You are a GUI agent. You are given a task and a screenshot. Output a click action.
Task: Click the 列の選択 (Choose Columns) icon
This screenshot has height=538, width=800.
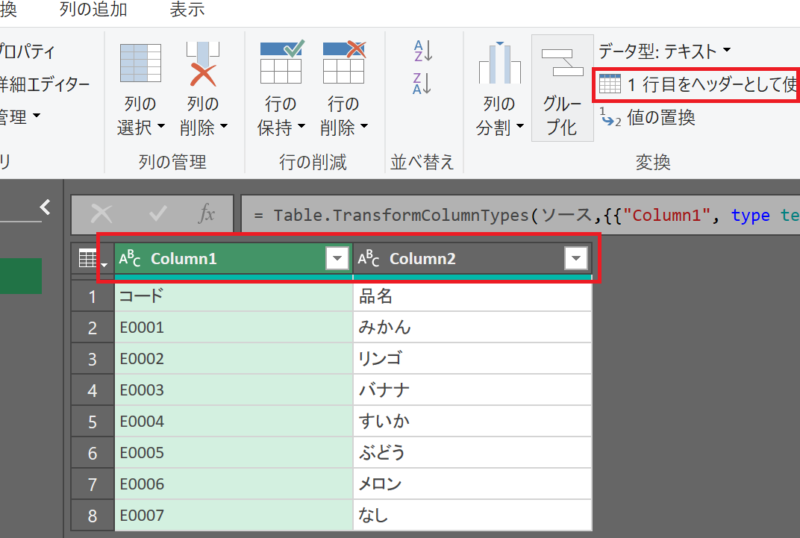140,64
